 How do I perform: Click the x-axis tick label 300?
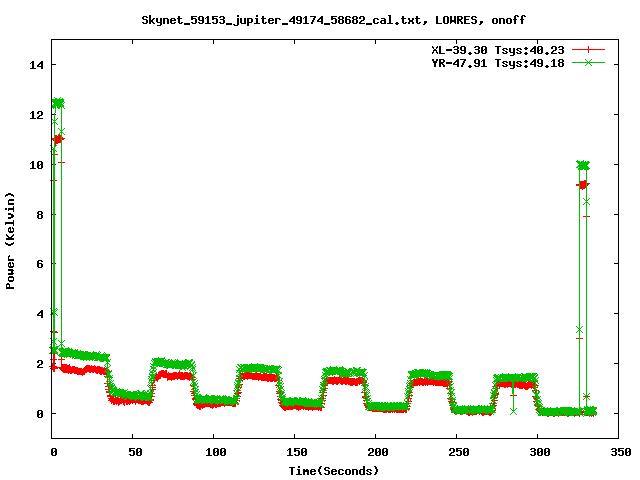click(x=540, y=452)
